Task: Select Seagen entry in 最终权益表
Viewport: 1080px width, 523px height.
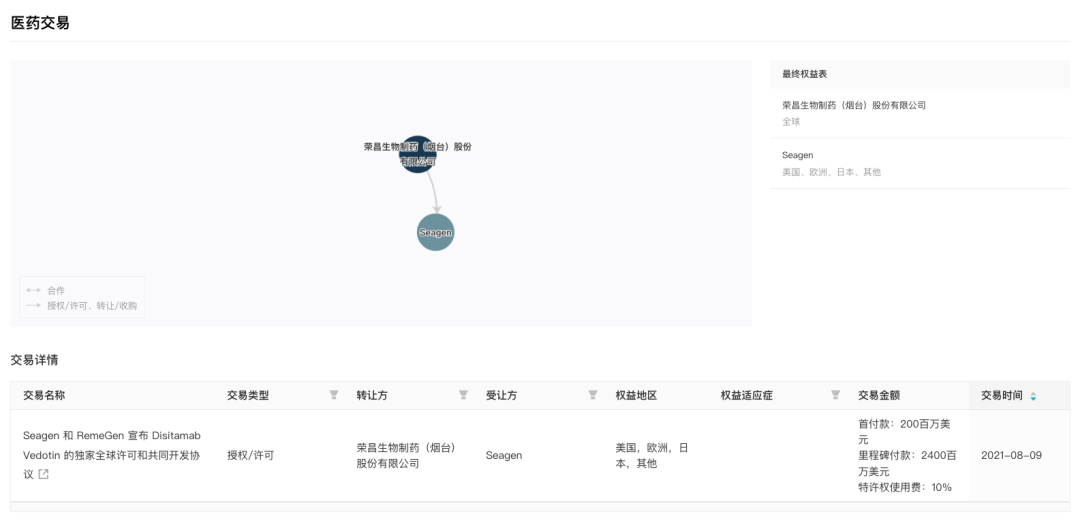Action: 797,155
